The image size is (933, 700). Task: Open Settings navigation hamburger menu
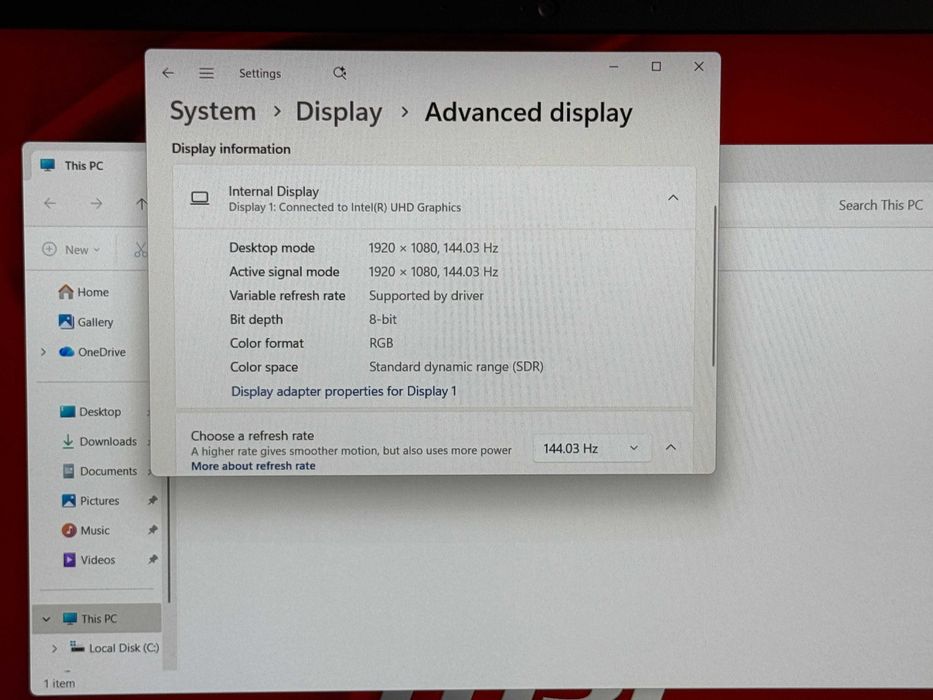(206, 73)
